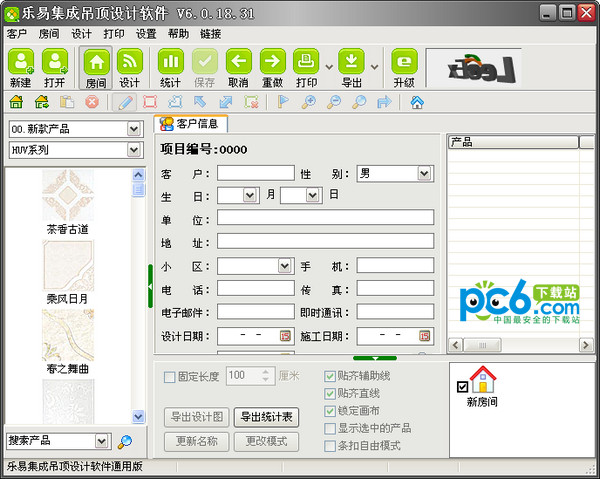Open the 设置 menu
Viewport: 600px width, 479px height.
click(x=146, y=33)
